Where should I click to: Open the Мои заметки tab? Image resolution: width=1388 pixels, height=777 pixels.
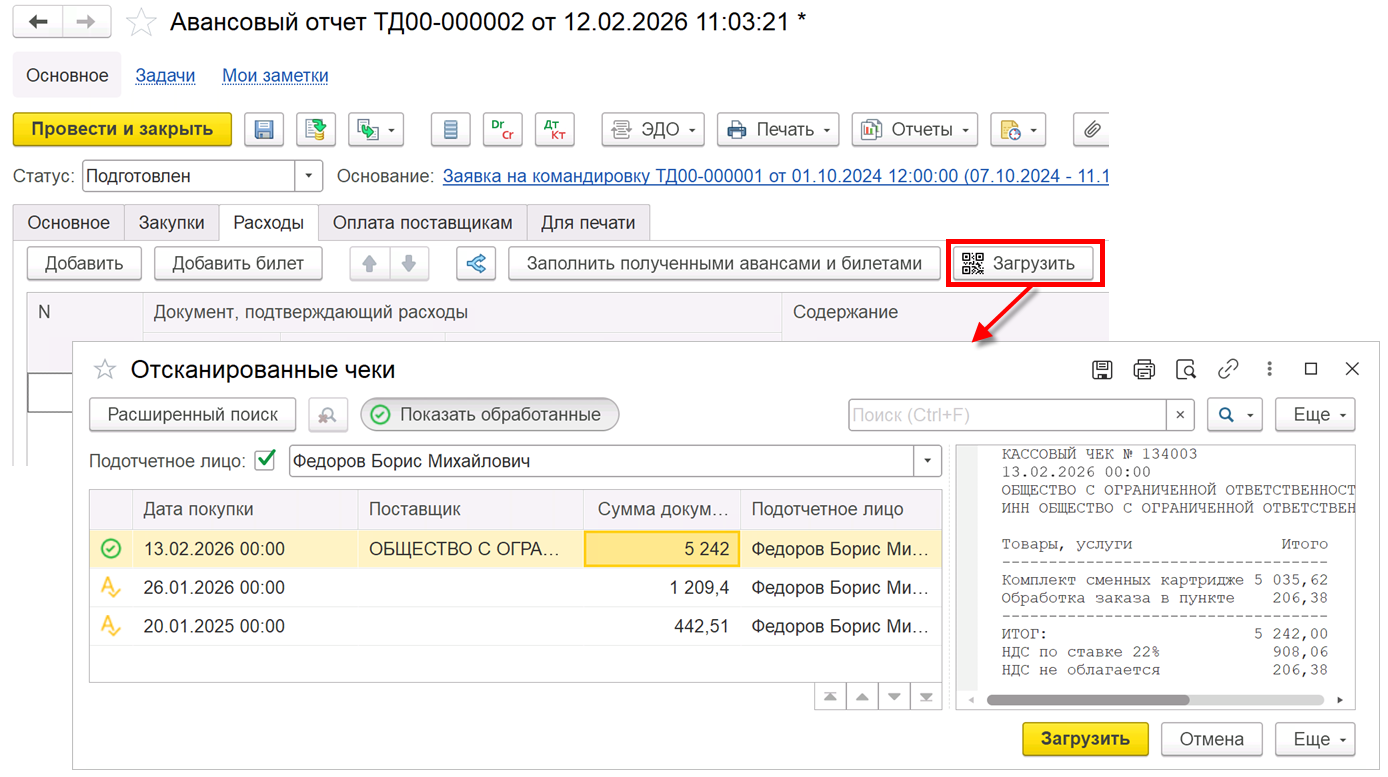pyautogui.click(x=275, y=75)
